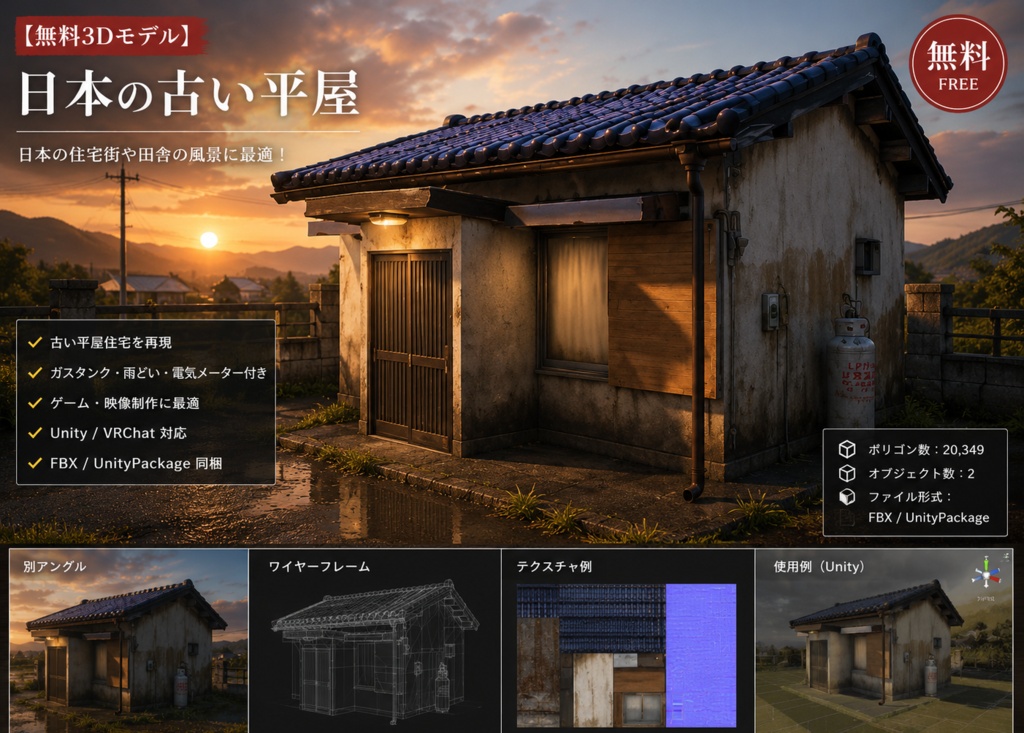1024x733 pixels.
Task: Click the cube icon next to ファイル形式
Action: [847, 497]
